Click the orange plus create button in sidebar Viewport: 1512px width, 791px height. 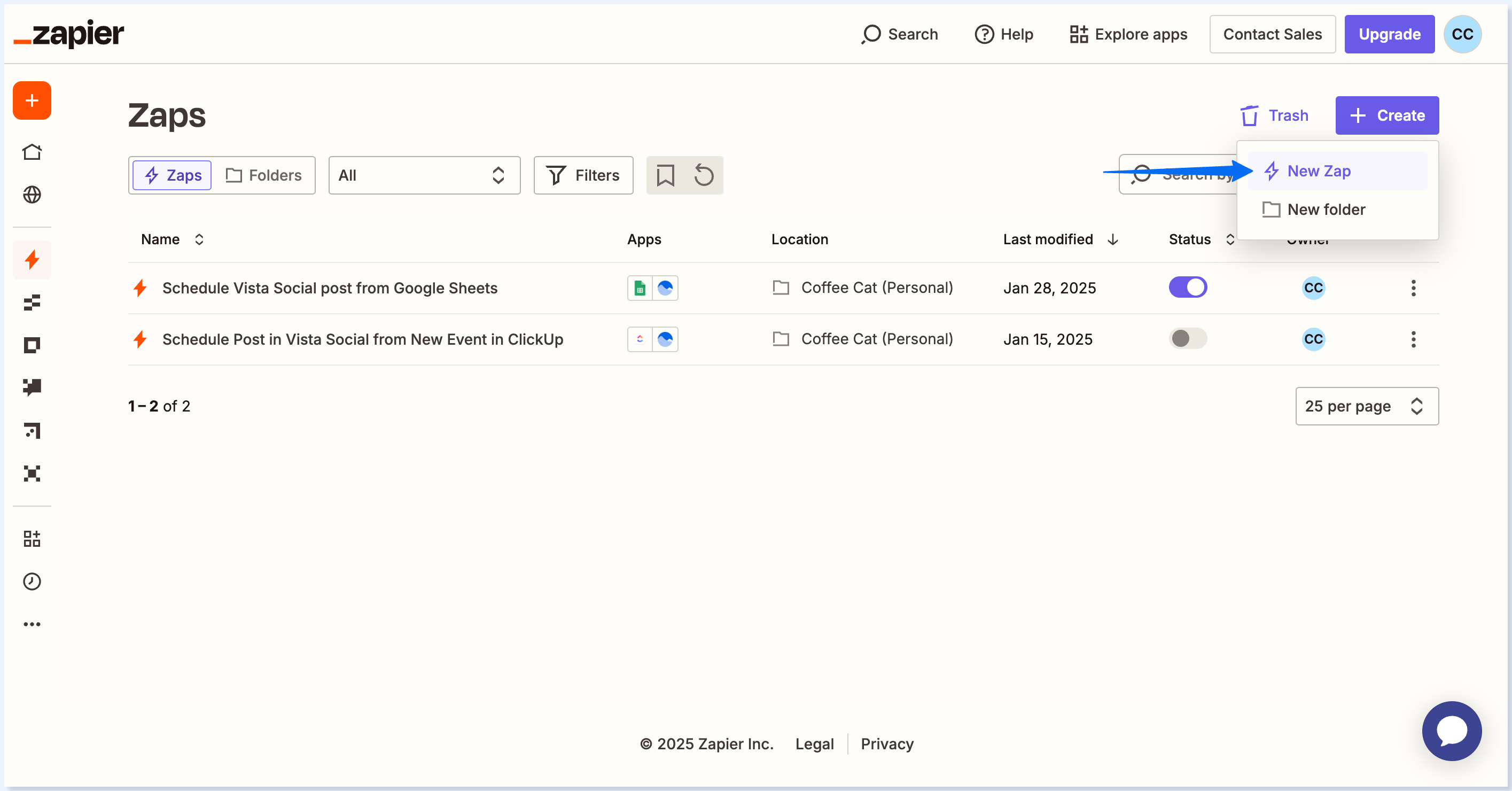click(x=32, y=100)
